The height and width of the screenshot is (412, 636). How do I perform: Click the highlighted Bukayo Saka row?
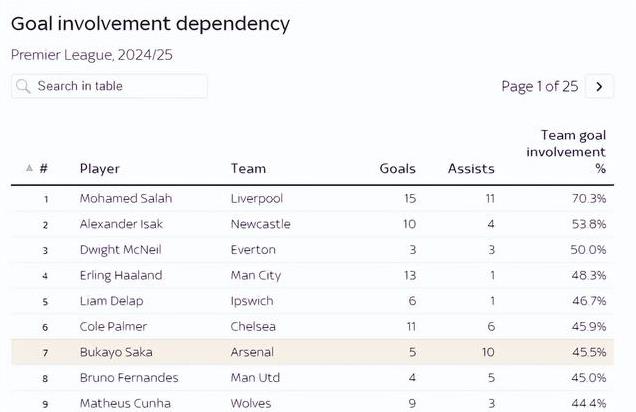point(312,352)
